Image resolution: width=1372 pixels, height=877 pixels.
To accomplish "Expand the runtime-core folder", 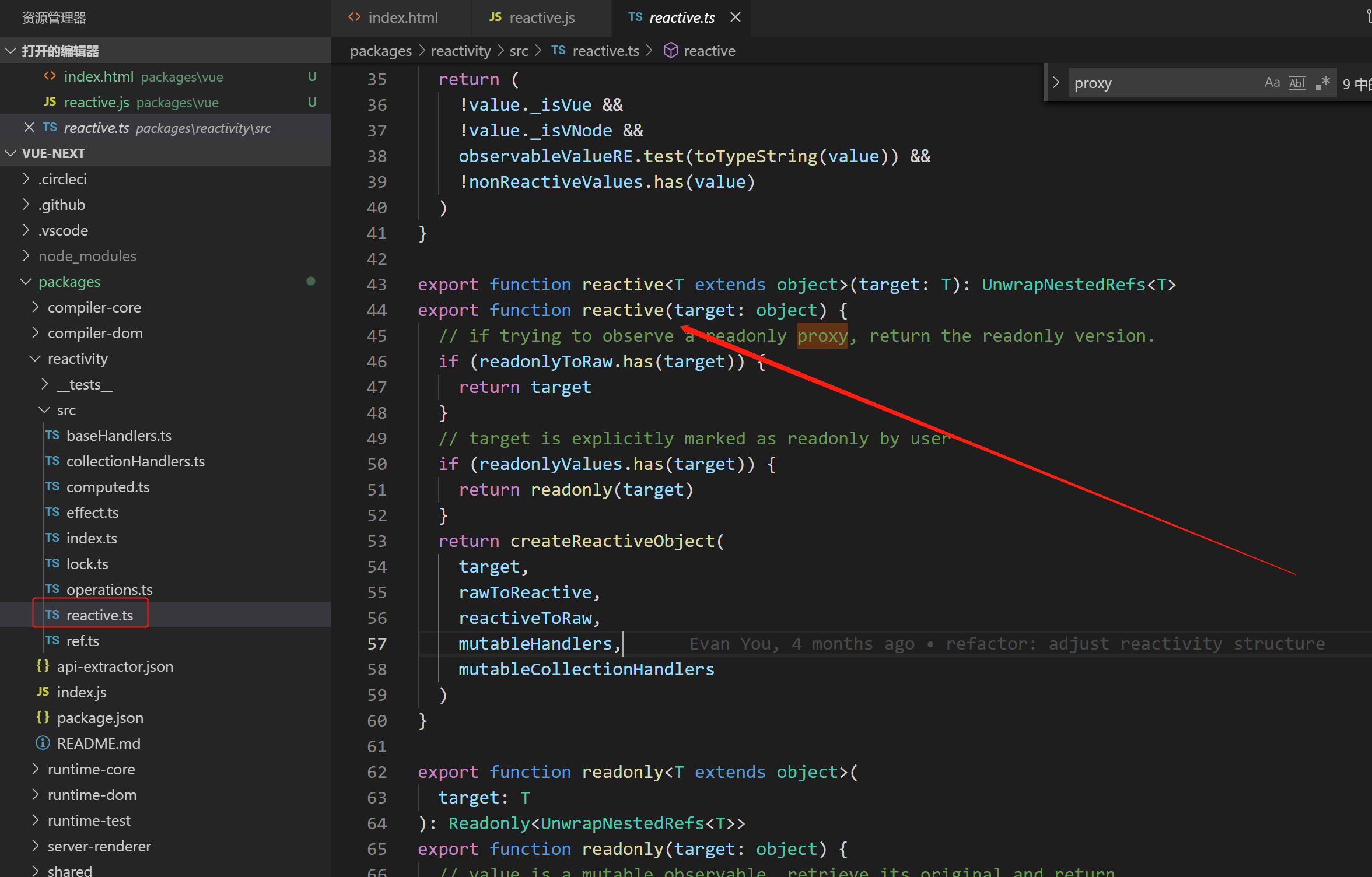I will (x=166, y=769).
